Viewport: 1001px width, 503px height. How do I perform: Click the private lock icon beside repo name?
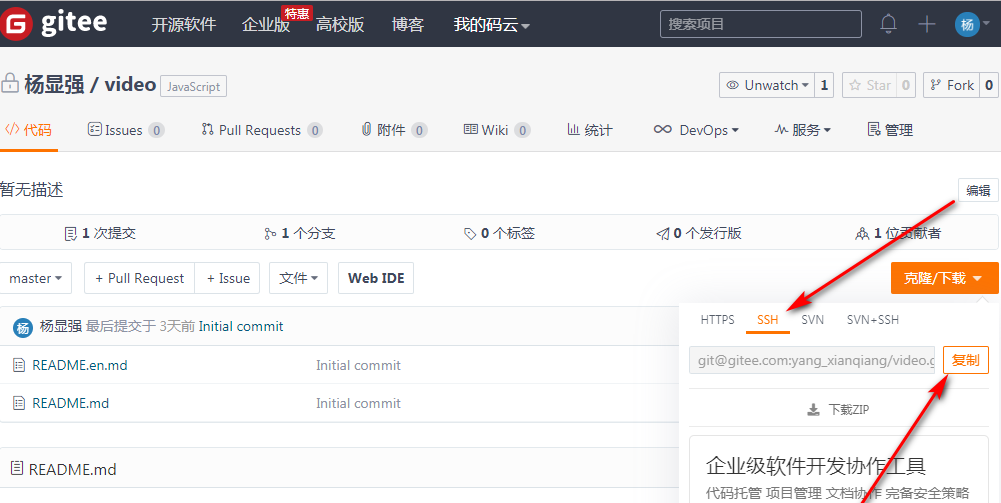[x=9, y=84]
